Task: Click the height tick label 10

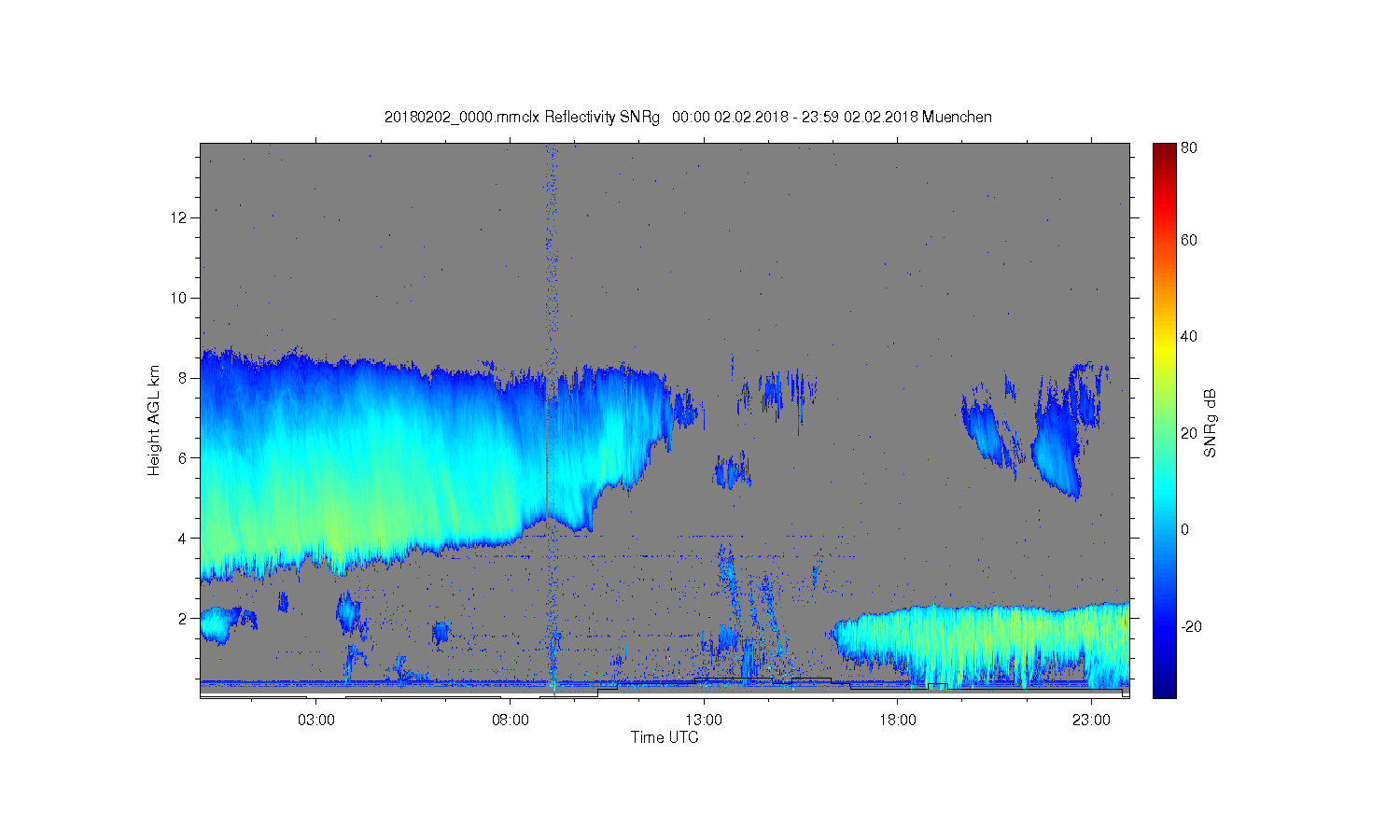Action: tap(180, 298)
